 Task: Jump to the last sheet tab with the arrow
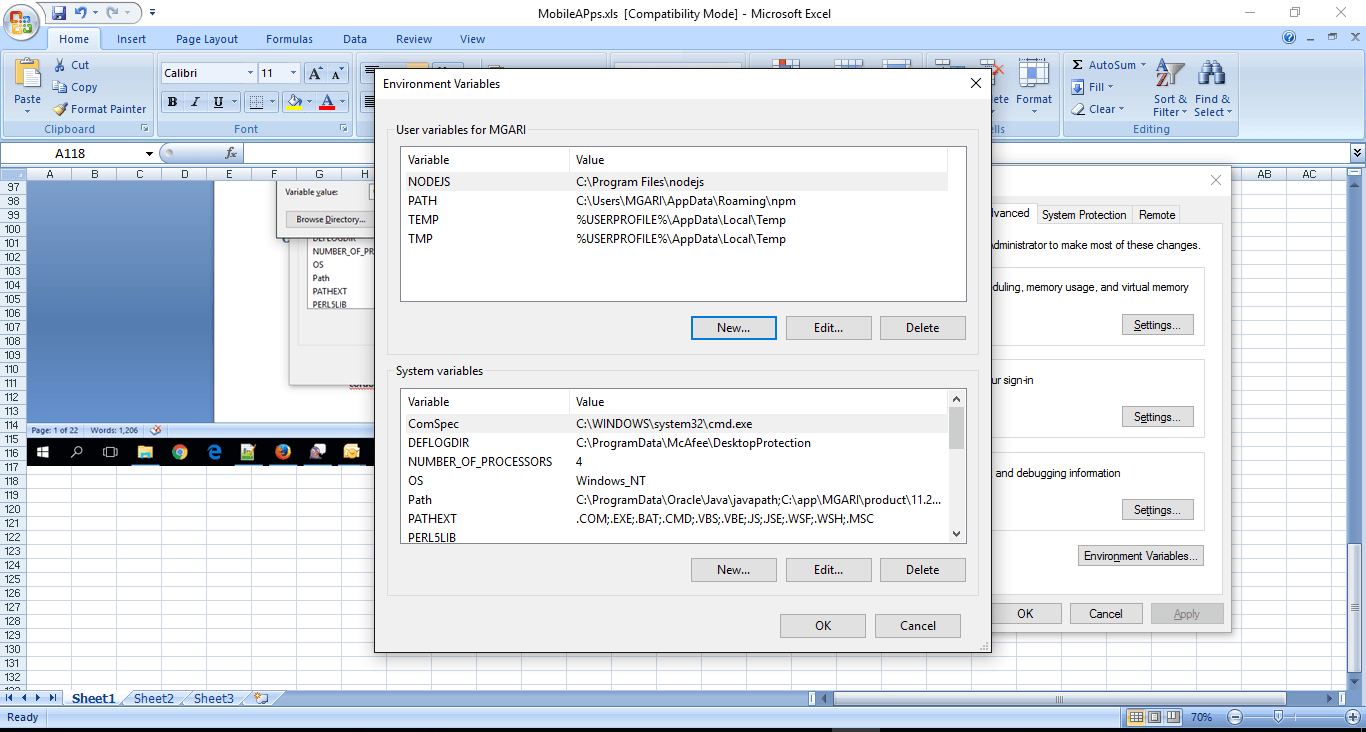(x=53, y=698)
